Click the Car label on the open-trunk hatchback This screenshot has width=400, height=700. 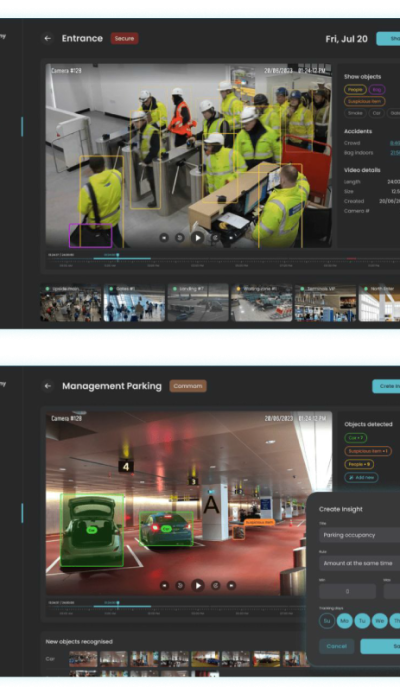pos(92,530)
